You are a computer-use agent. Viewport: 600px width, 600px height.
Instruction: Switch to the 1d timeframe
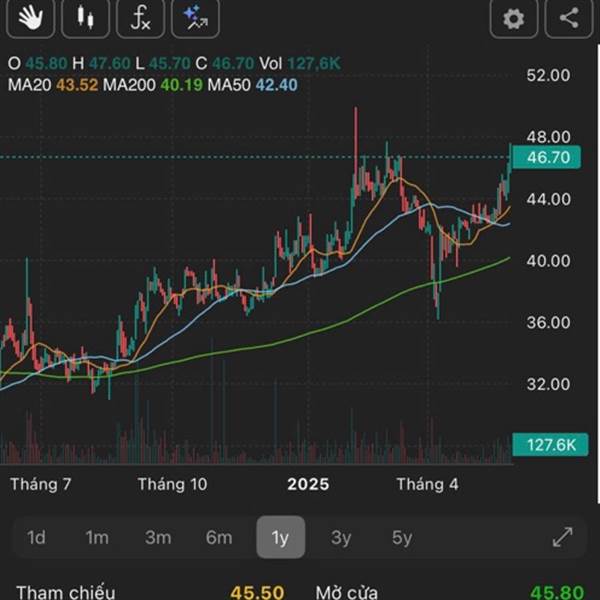(x=36, y=538)
